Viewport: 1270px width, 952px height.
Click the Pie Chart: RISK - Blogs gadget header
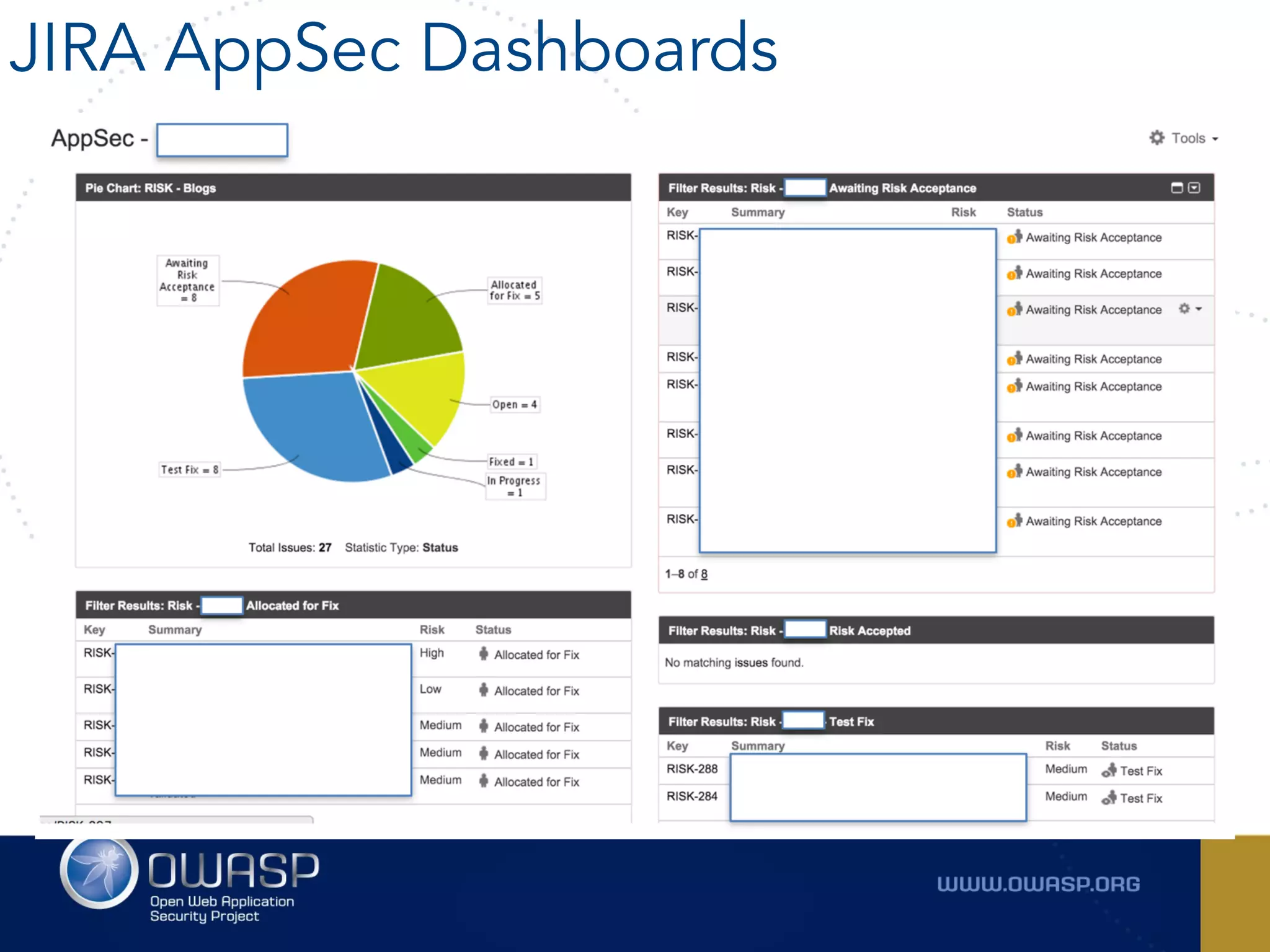point(353,188)
